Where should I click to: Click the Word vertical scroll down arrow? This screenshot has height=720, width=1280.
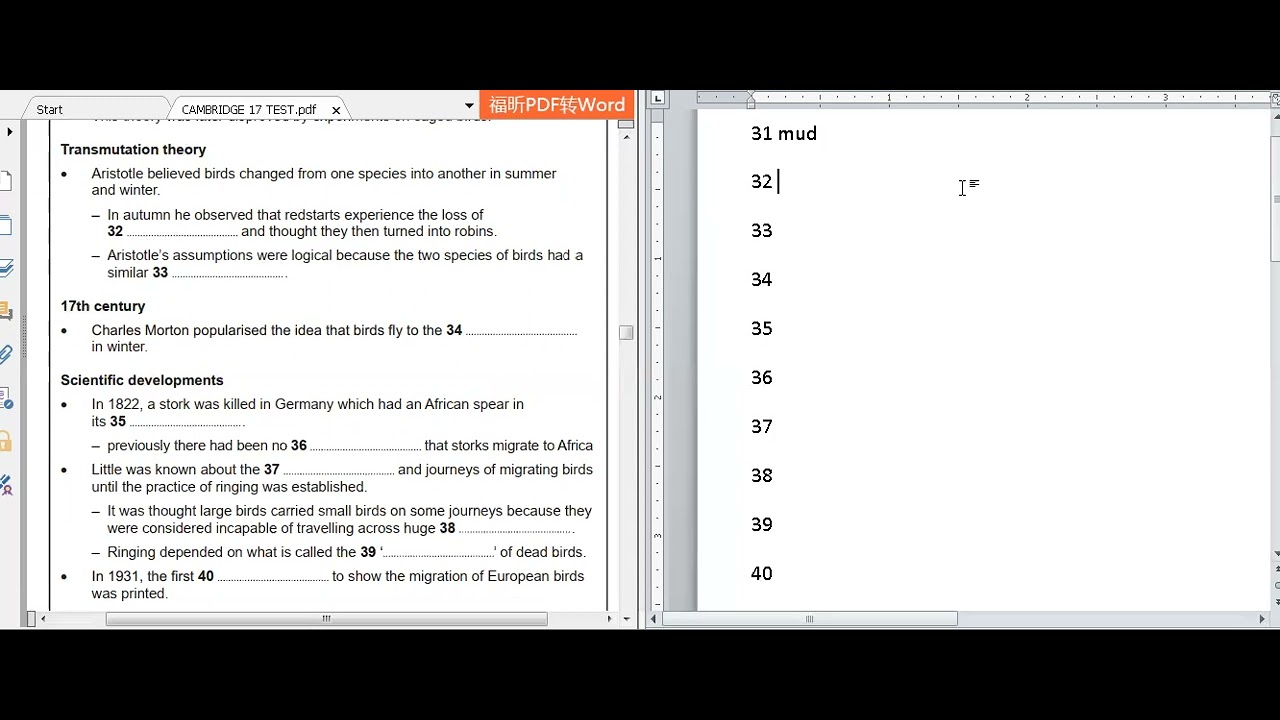1275,554
